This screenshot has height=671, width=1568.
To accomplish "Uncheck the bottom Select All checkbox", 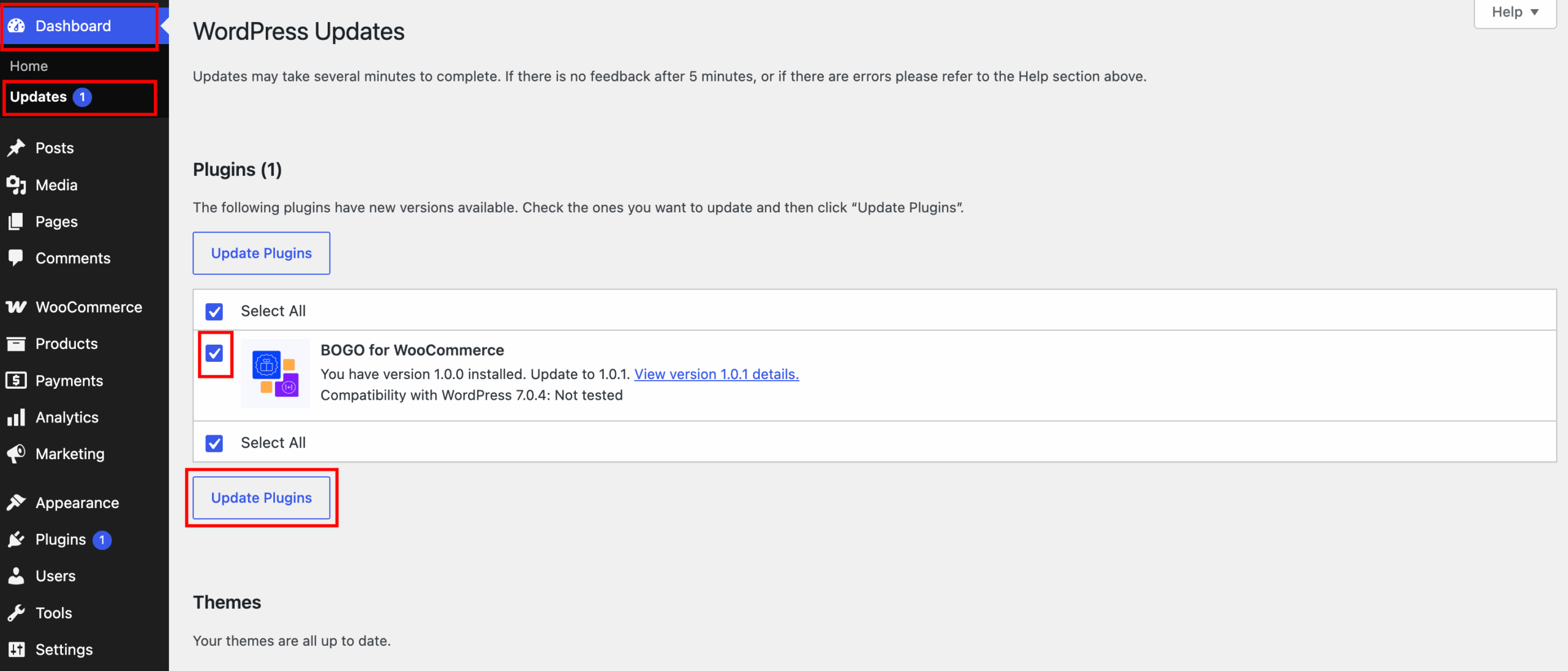I will (214, 443).
